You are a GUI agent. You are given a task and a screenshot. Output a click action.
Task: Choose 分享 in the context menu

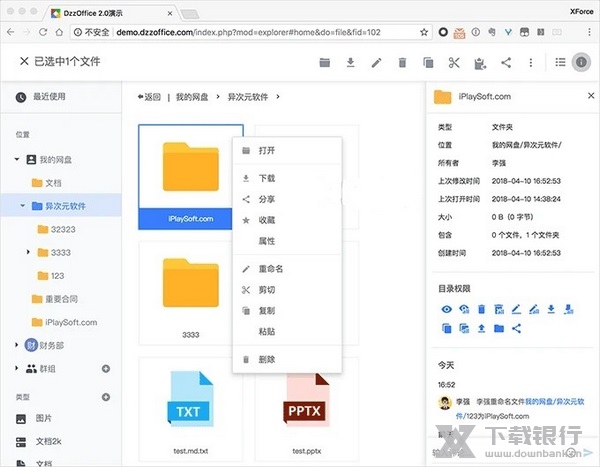point(287,199)
